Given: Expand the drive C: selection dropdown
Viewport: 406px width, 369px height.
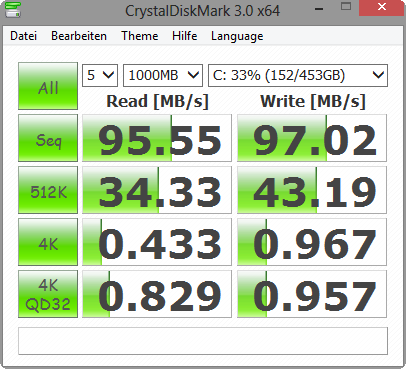Looking at the screenshot, I should (x=298, y=75).
